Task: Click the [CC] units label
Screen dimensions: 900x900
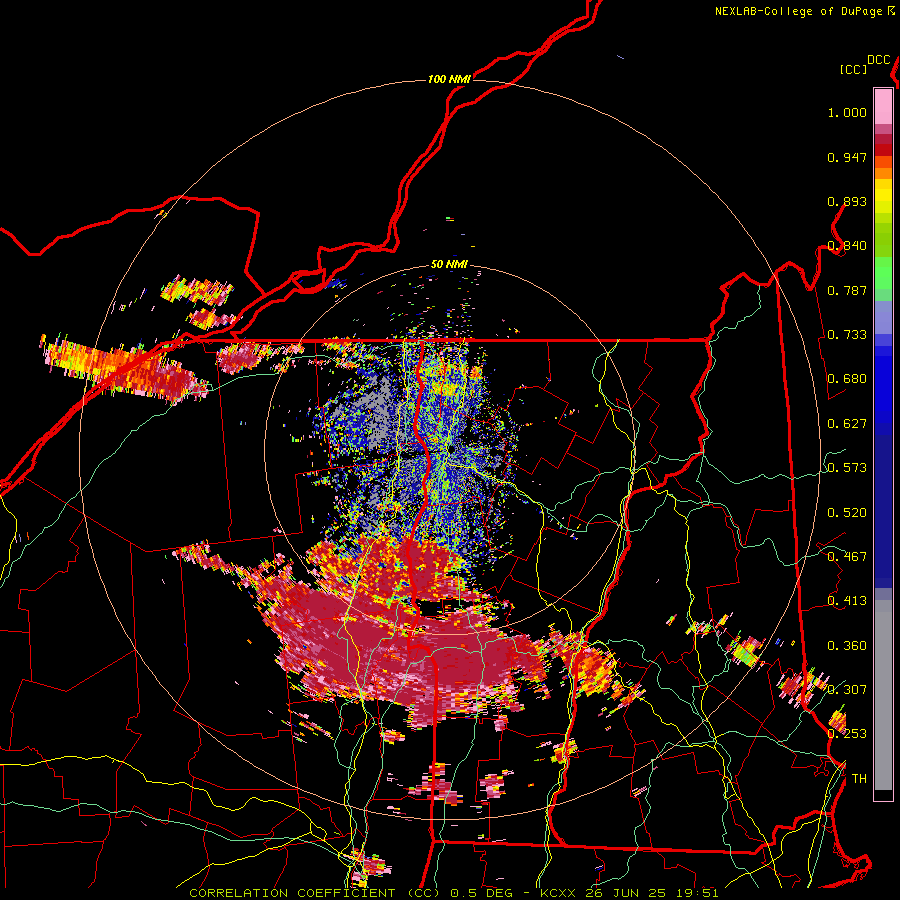Action: coord(853,69)
